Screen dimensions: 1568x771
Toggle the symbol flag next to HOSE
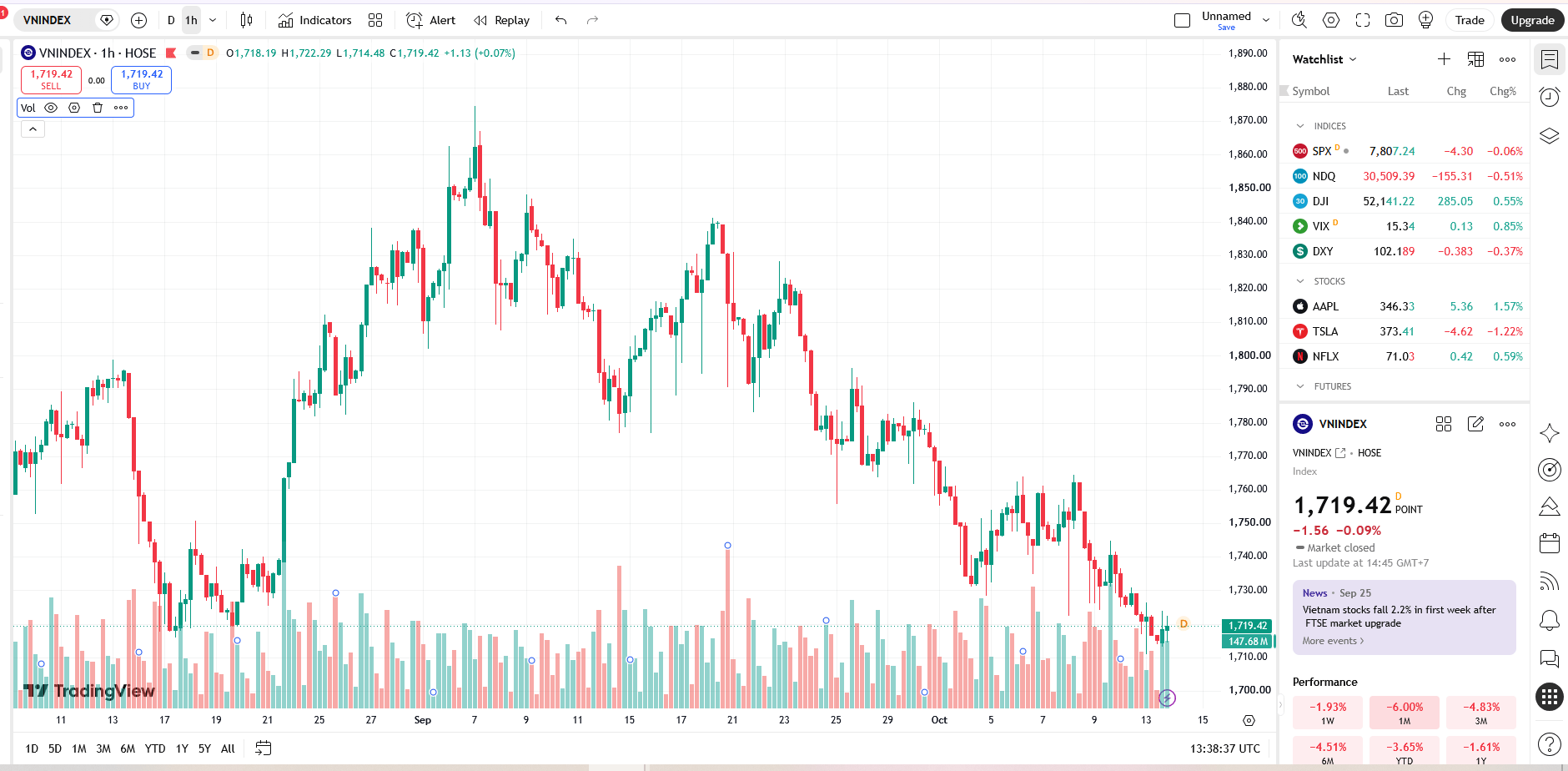tap(171, 53)
